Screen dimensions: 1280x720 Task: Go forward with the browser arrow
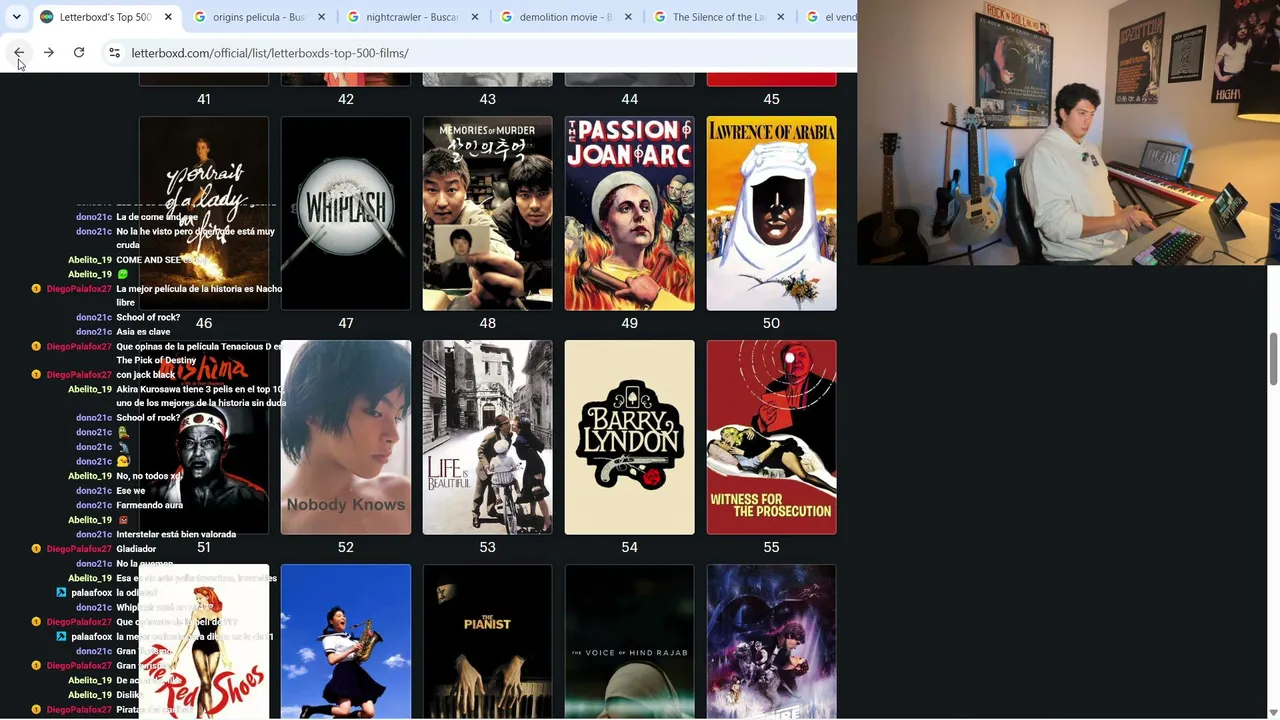click(49, 53)
